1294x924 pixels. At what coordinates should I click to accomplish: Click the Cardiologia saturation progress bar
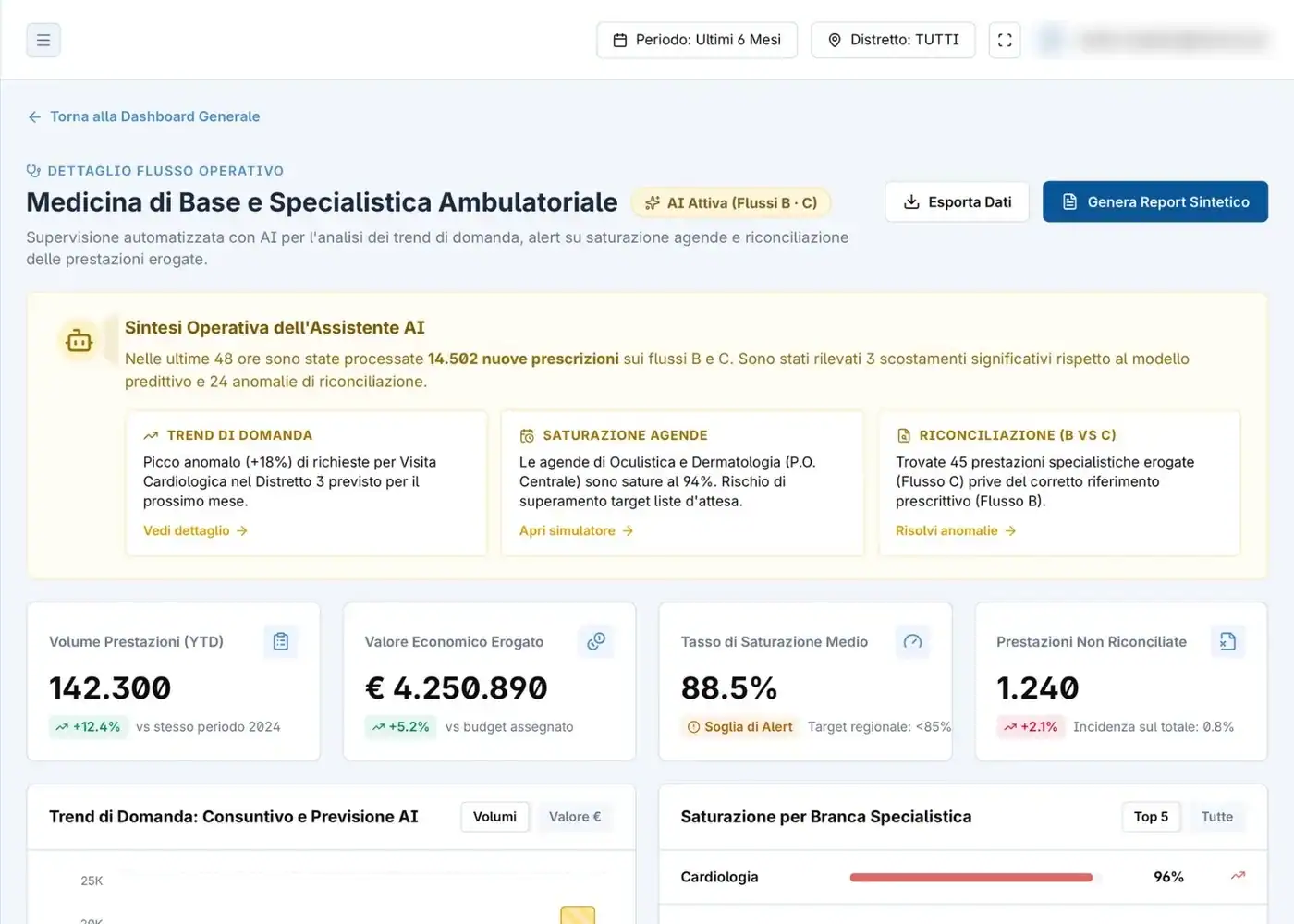coord(971,877)
